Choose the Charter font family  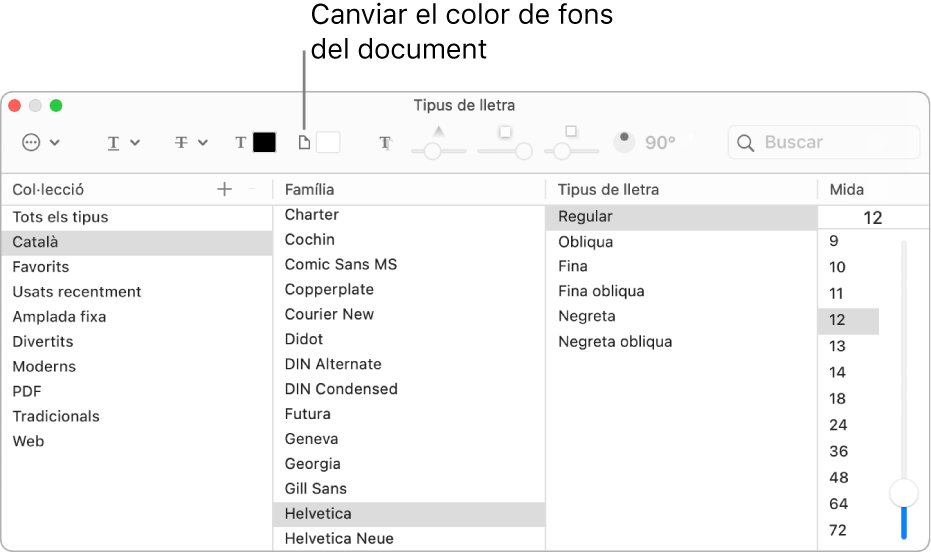pos(409,215)
